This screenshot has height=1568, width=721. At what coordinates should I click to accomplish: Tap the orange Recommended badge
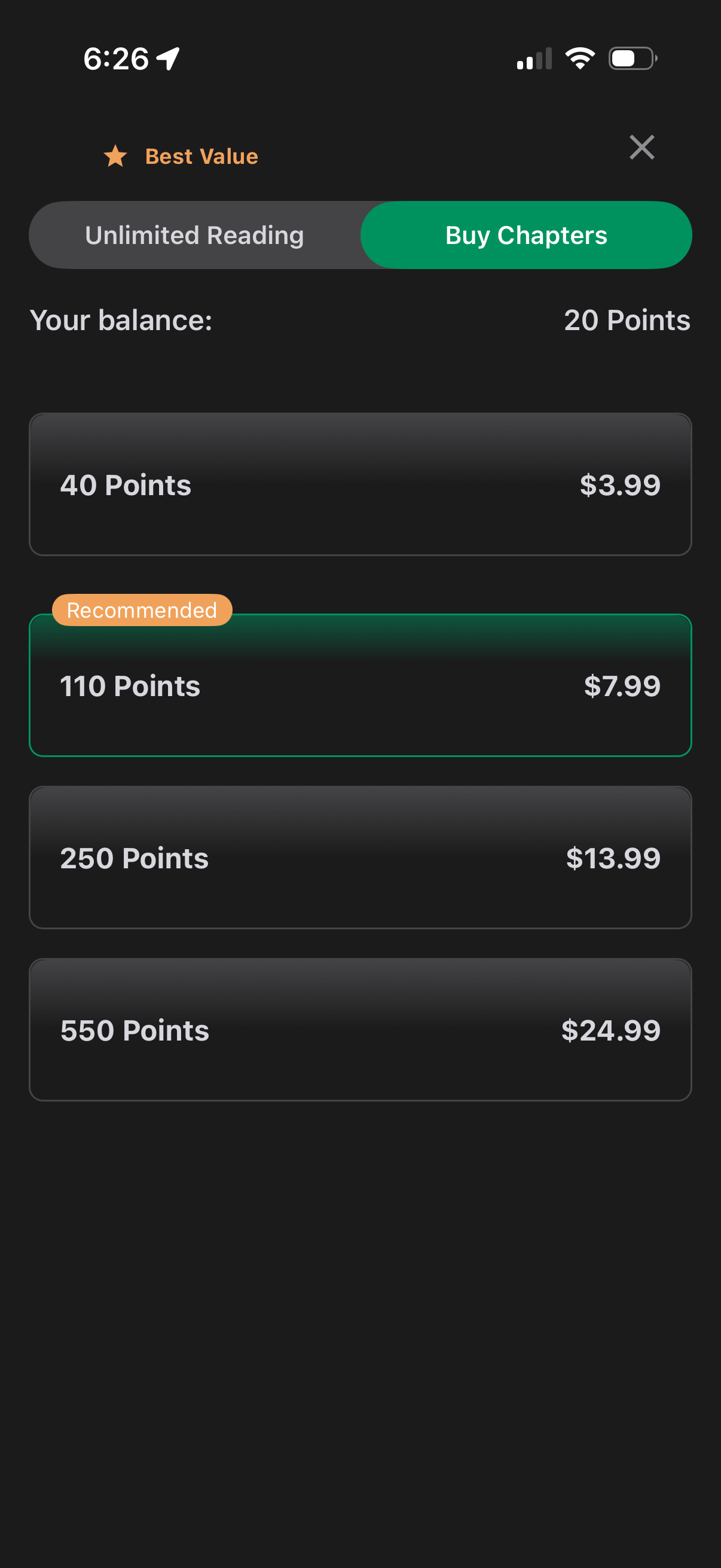(x=142, y=610)
